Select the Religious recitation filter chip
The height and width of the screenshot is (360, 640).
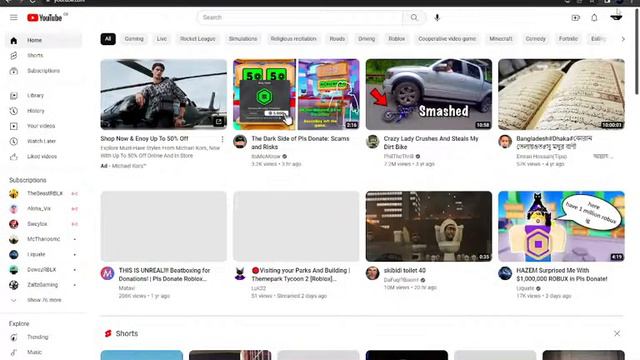(293, 39)
